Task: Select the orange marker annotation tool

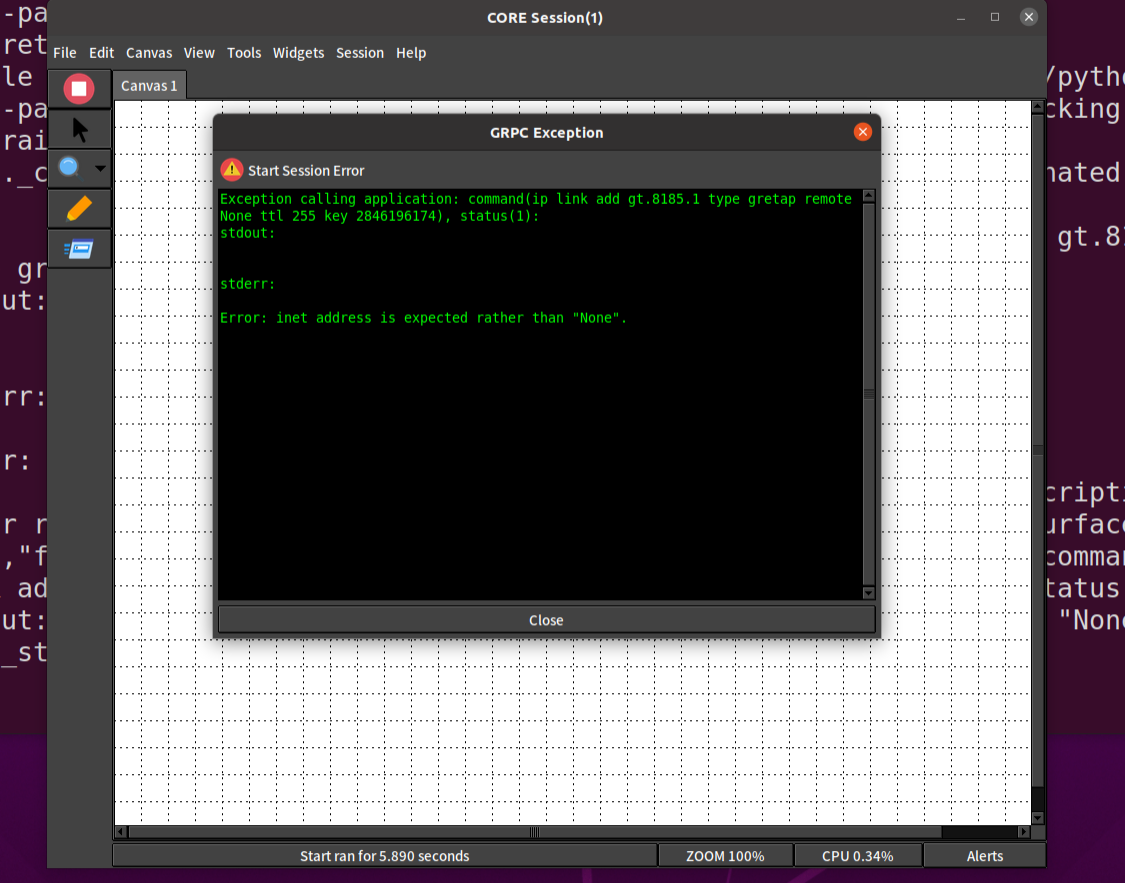Action: point(79,208)
